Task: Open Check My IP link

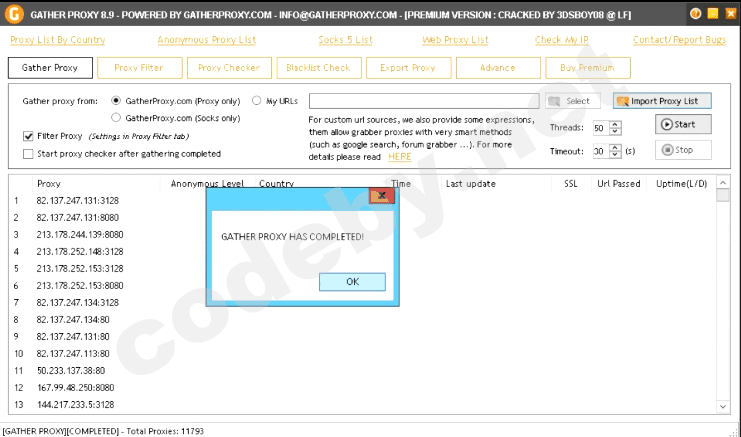Action: 561,40
